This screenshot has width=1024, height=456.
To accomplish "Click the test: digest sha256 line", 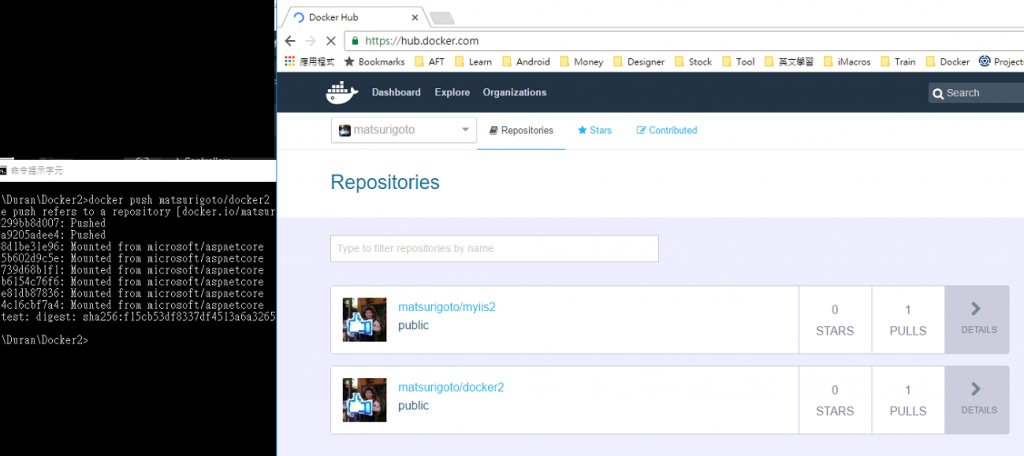I will click(138, 318).
